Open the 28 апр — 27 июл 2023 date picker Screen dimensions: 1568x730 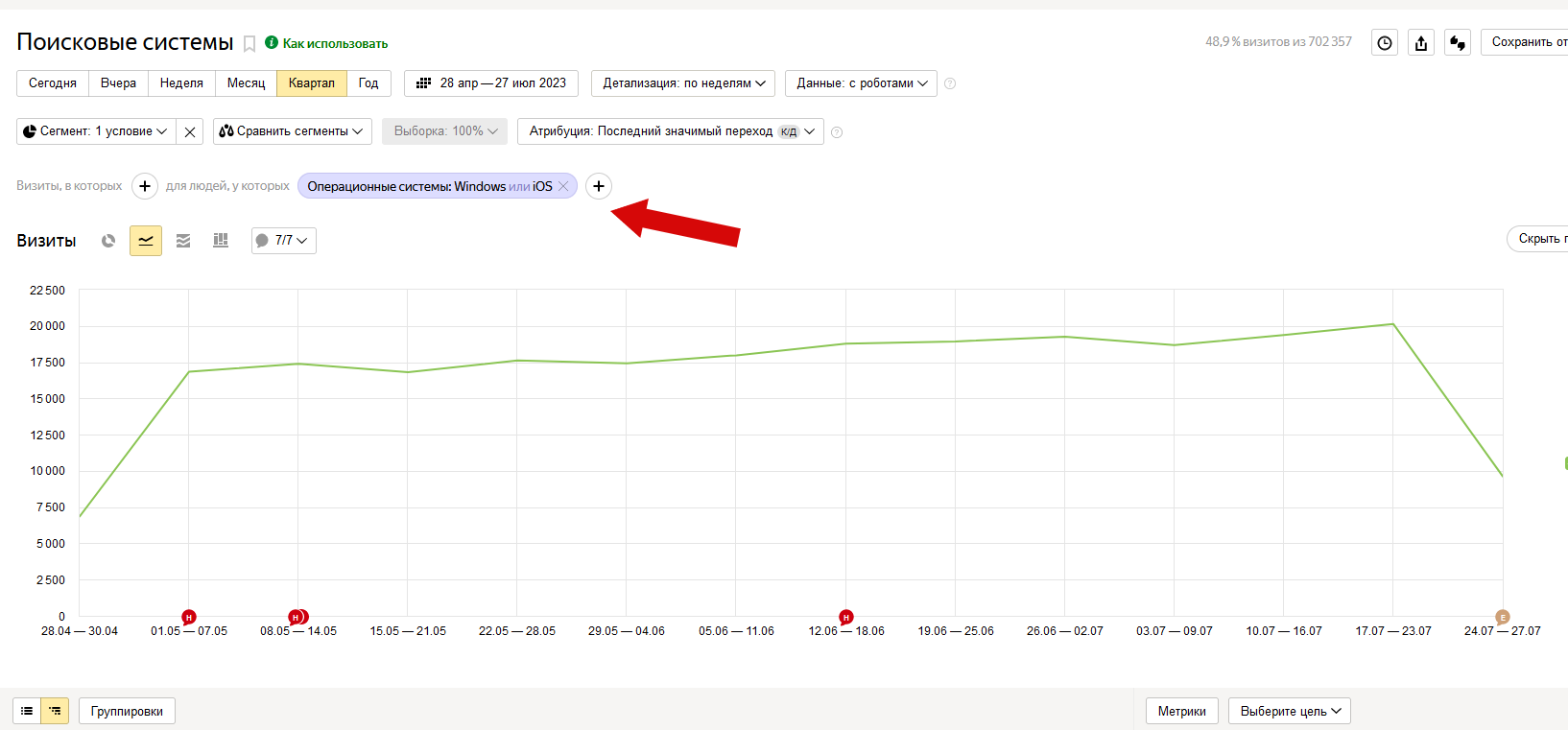[491, 83]
